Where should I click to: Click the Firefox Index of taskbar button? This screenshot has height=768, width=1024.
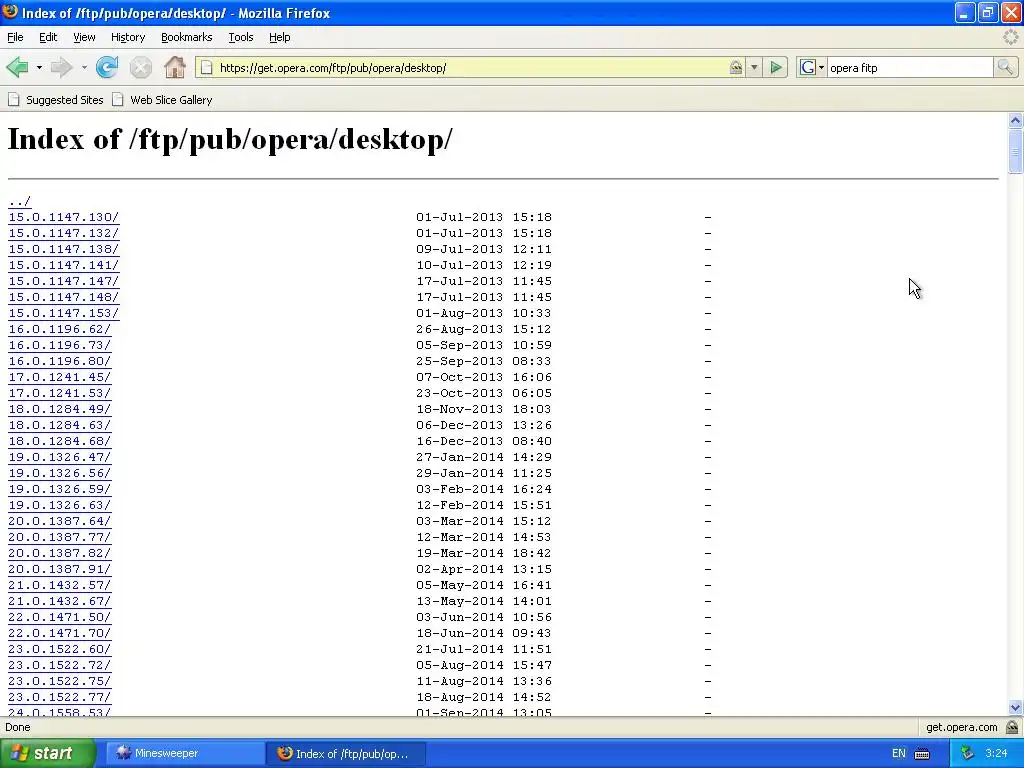coord(346,754)
